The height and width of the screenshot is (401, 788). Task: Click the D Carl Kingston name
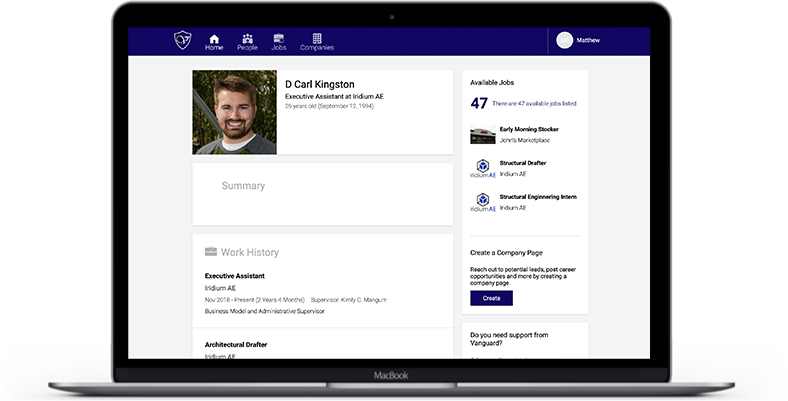(320, 84)
